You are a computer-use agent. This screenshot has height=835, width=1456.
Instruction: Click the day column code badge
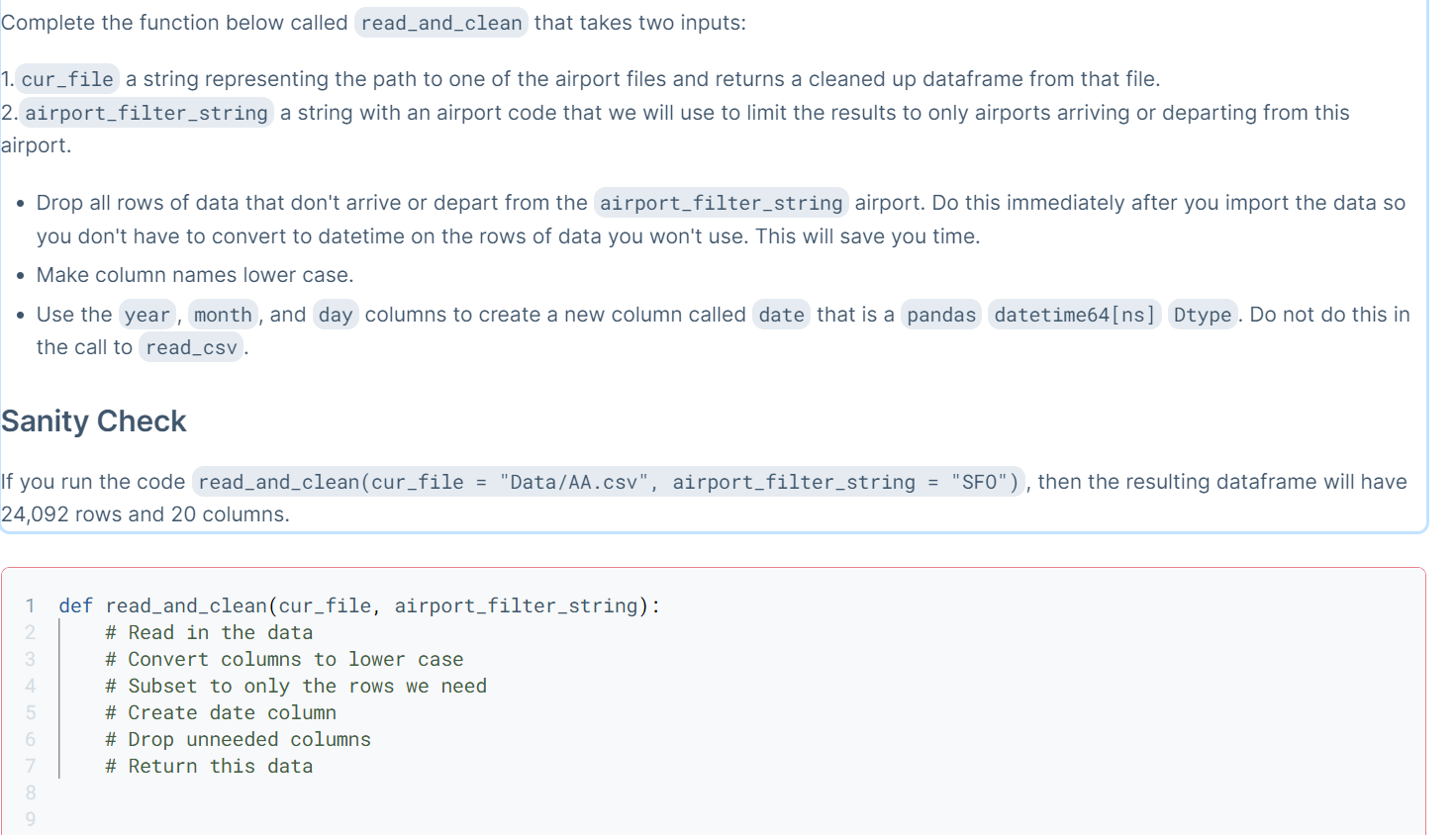(336, 315)
